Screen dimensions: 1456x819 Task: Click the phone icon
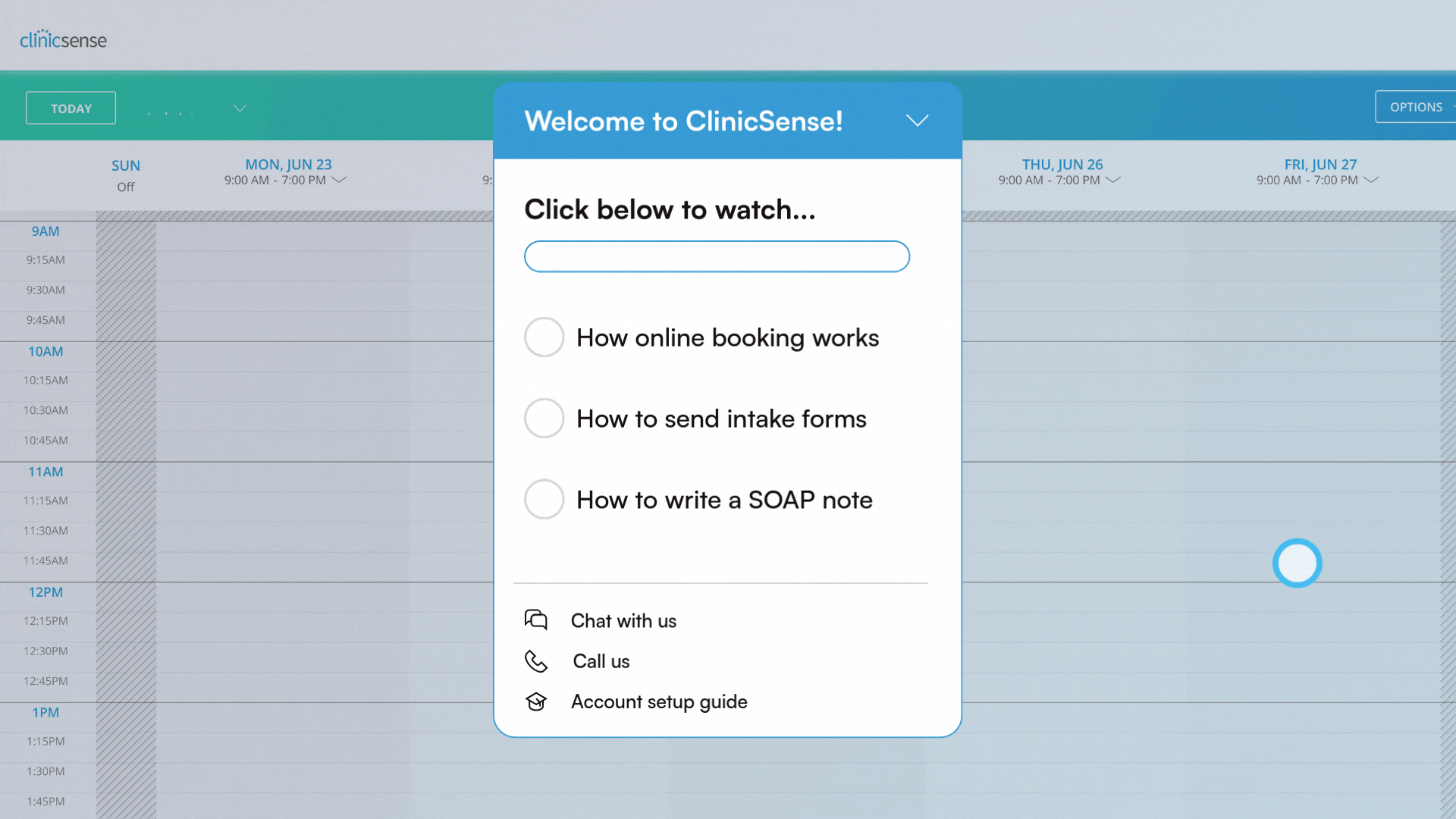[536, 661]
